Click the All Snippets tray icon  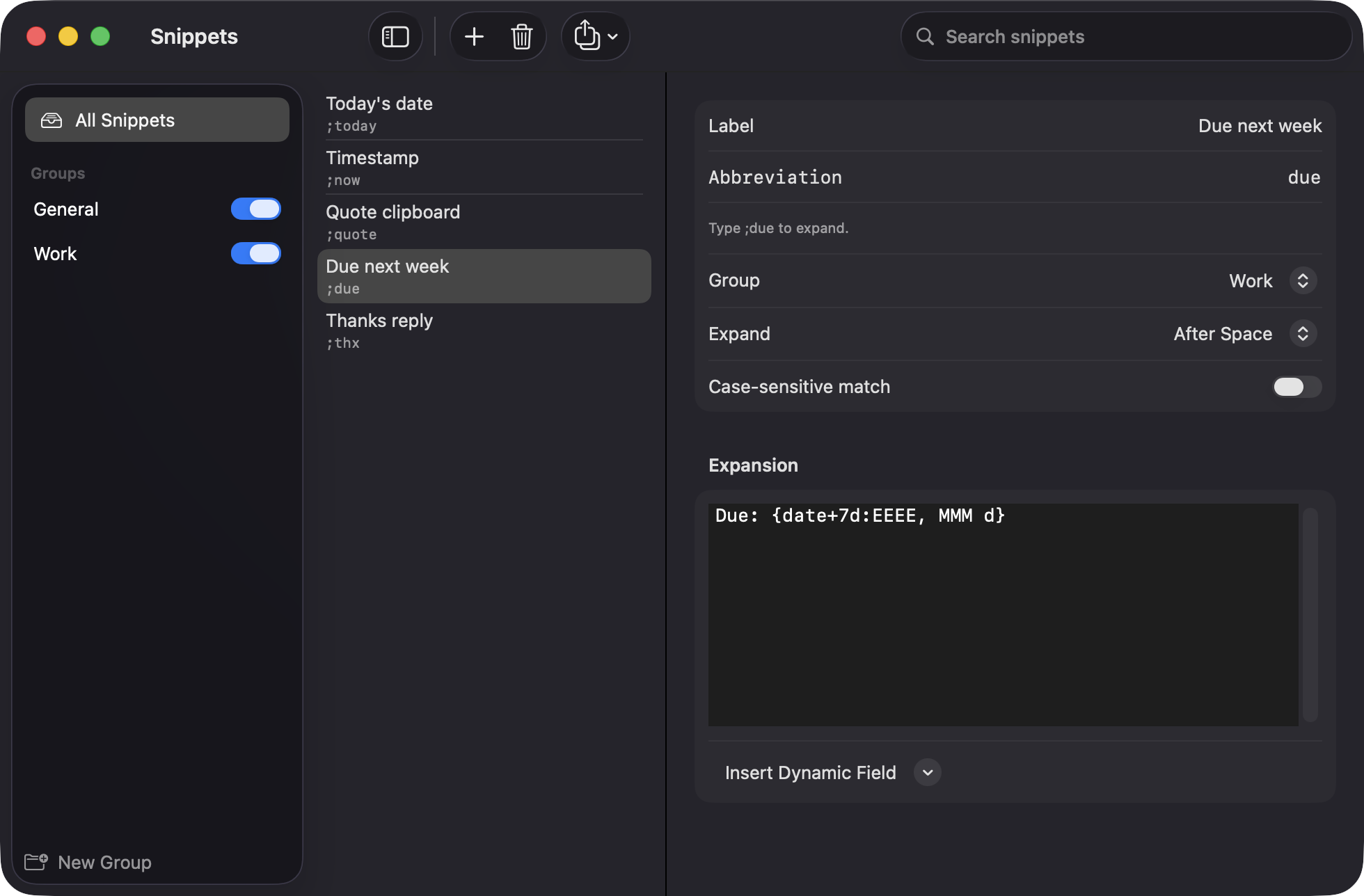pyautogui.click(x=51, y=120)
